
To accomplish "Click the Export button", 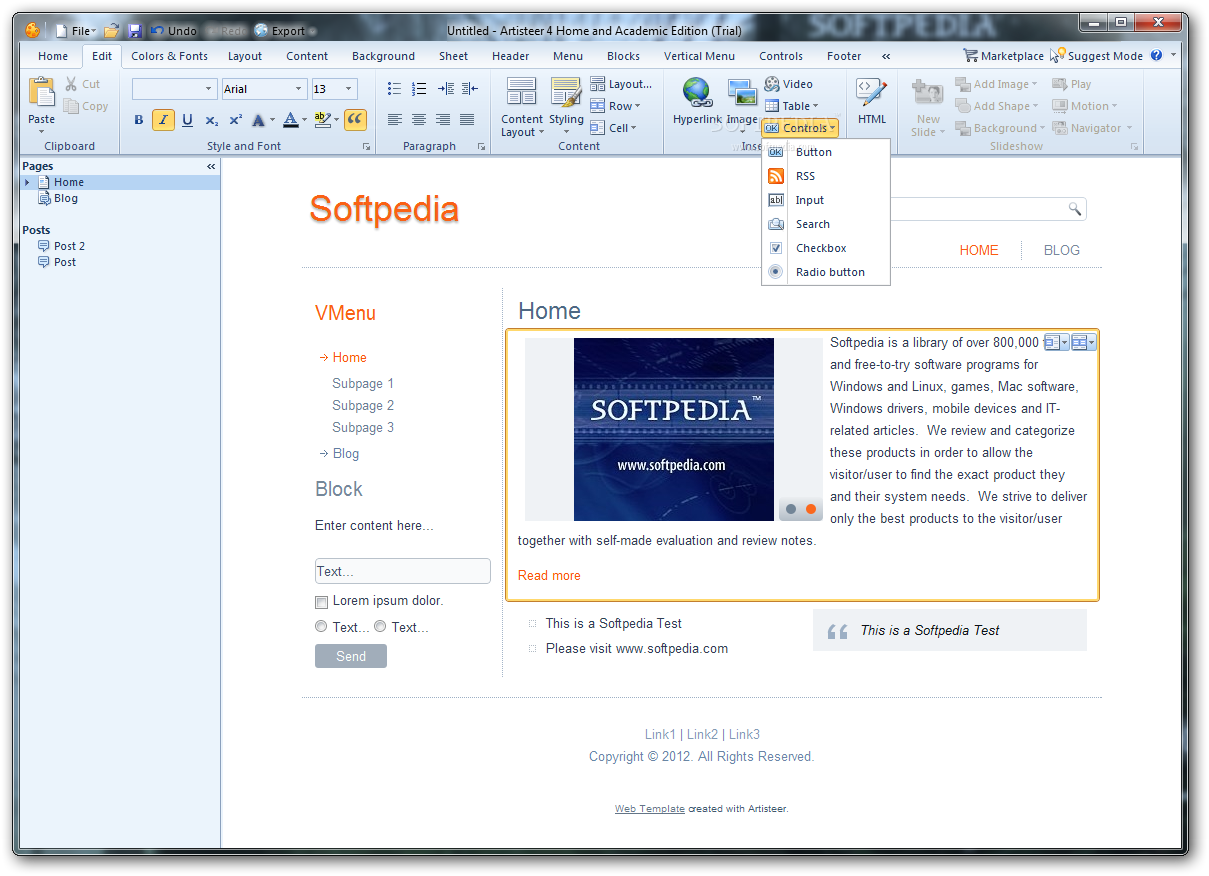I will (x=285, y=31).
